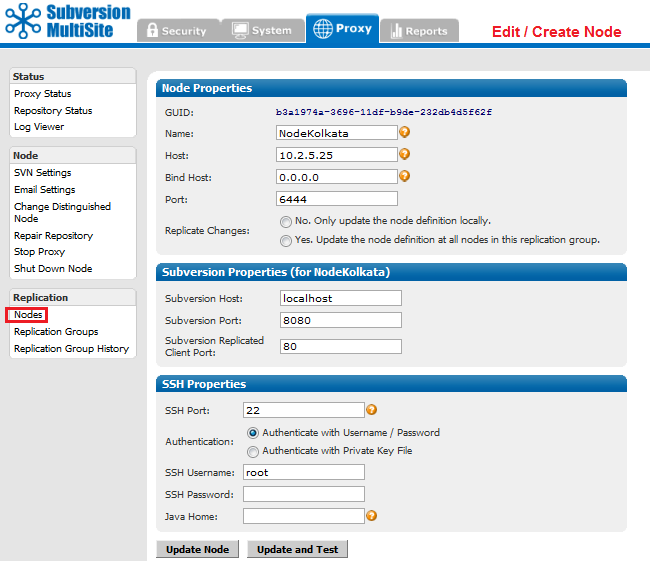Click the help icon beside Host field
The width and height of the screenshot is (650, 561).
(405, 154)
